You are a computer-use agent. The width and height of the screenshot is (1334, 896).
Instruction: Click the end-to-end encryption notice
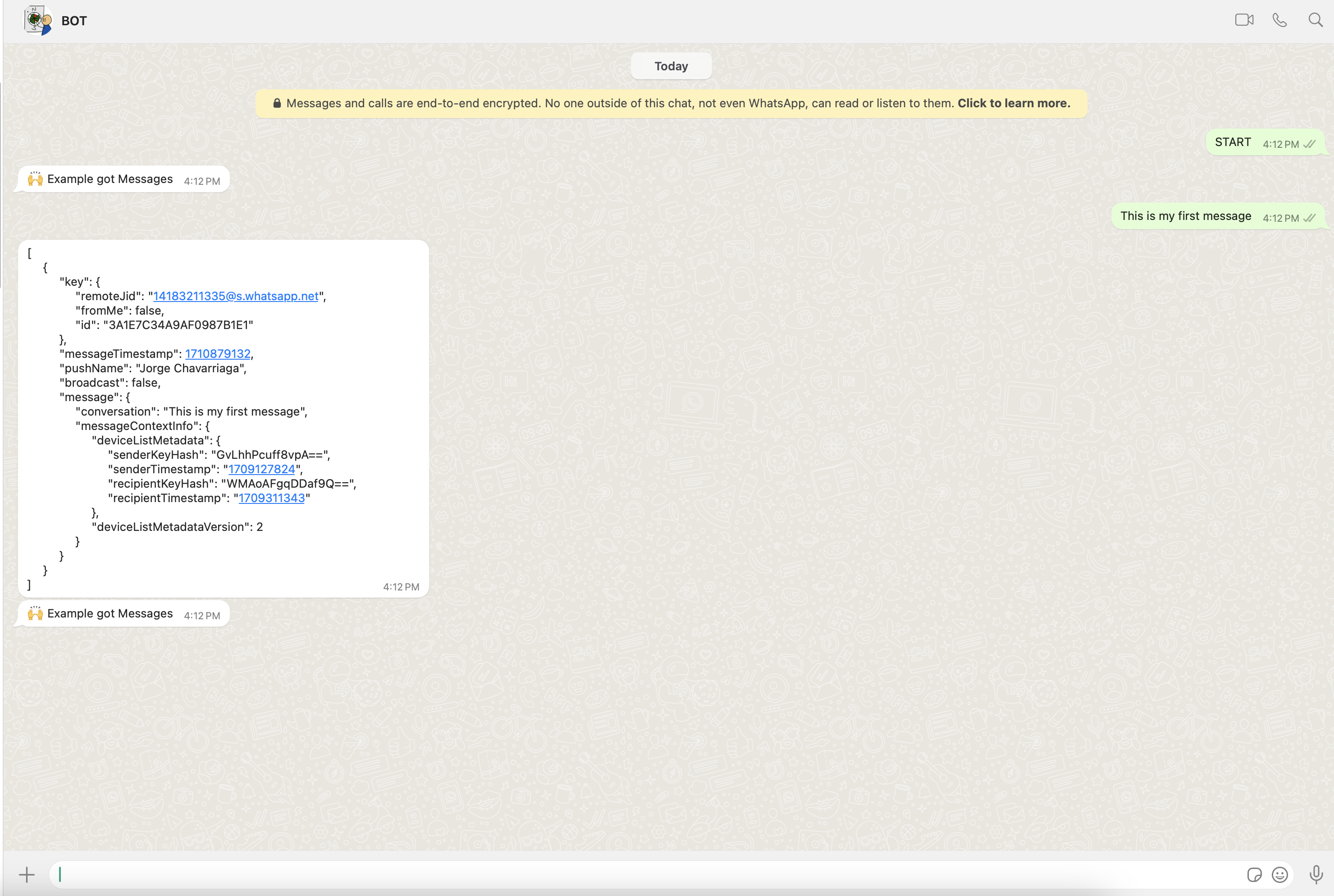tap(671, 103)
